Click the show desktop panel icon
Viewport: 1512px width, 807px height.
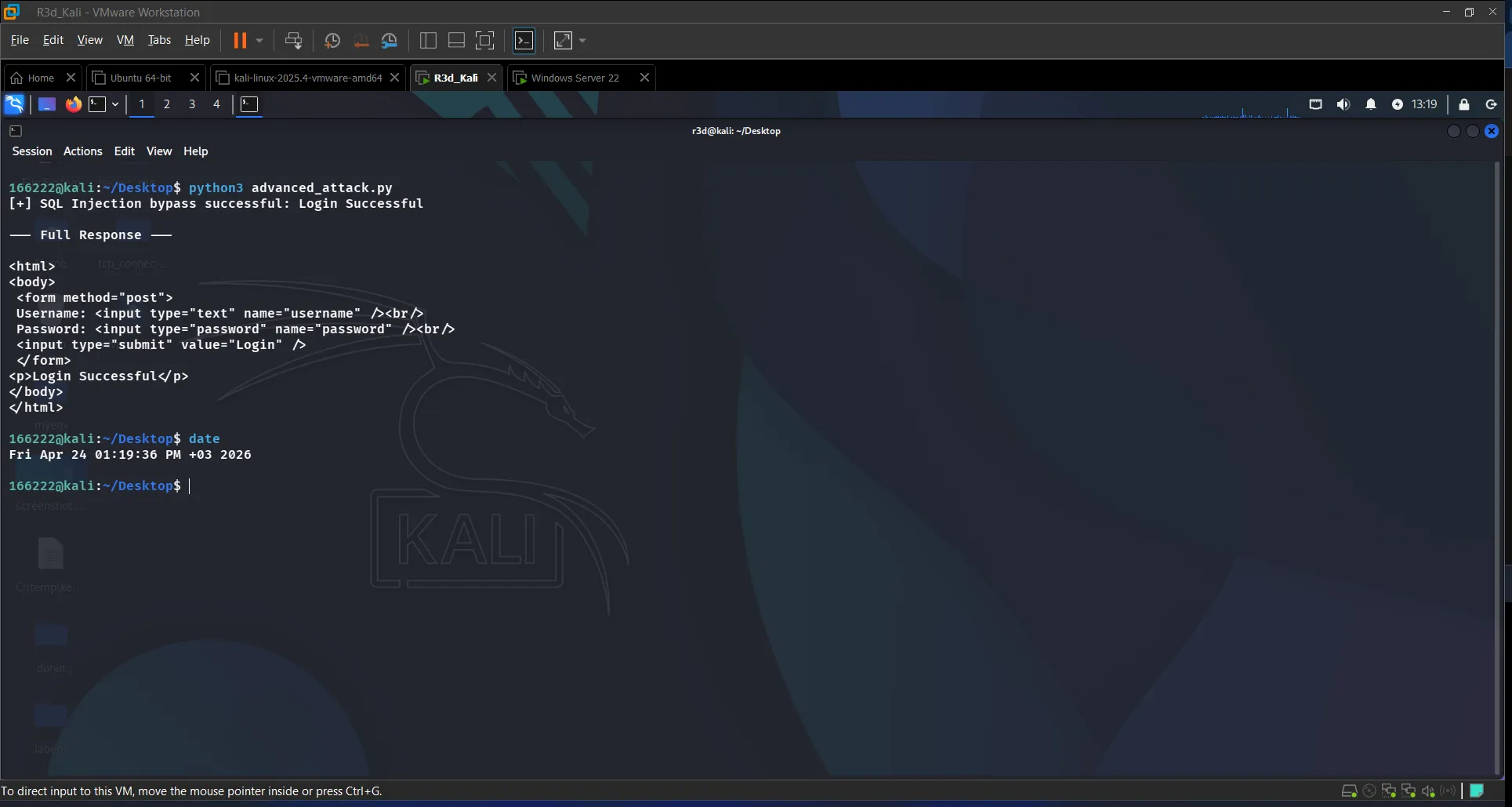pyautogui.click(x=47, y=104)
